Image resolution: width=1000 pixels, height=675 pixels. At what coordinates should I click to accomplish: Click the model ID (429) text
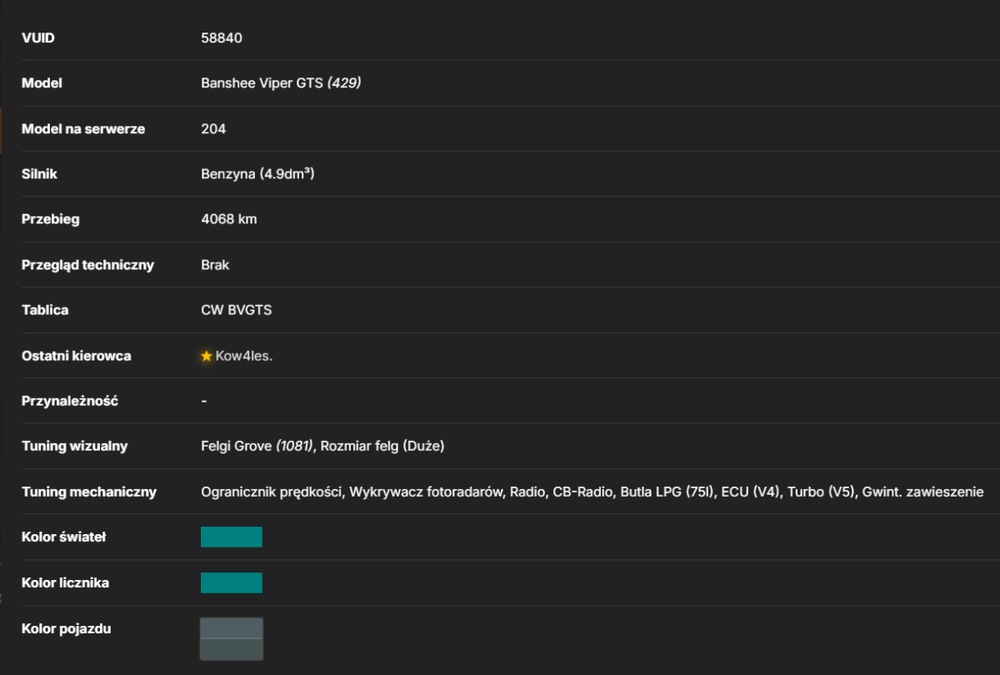[344, 83]
